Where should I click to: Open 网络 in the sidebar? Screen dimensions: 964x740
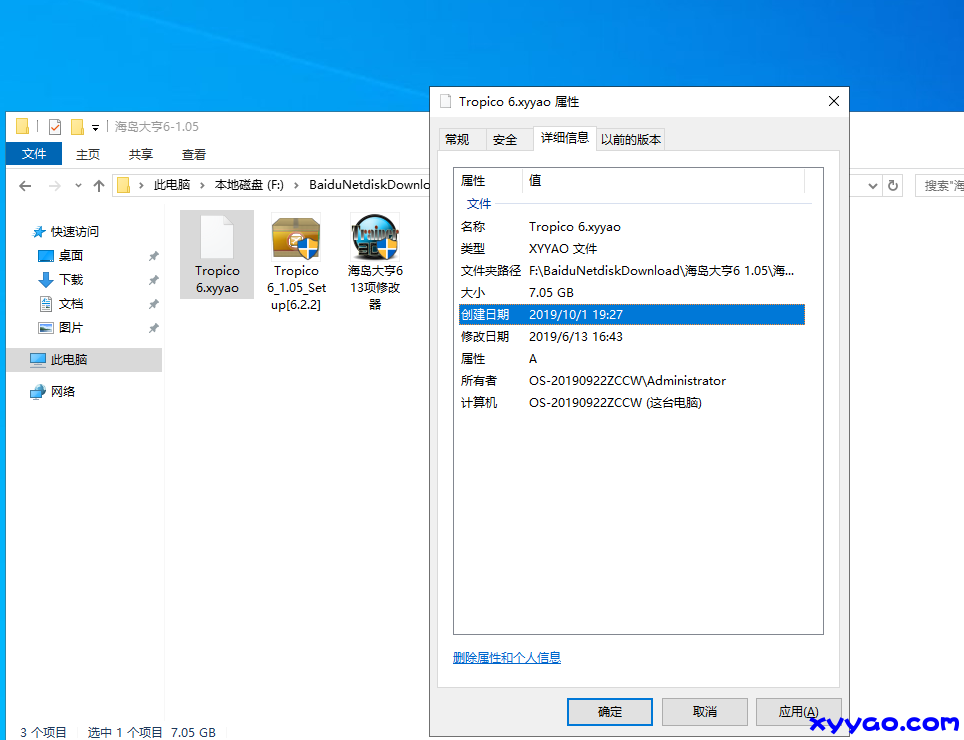[63, 391]
